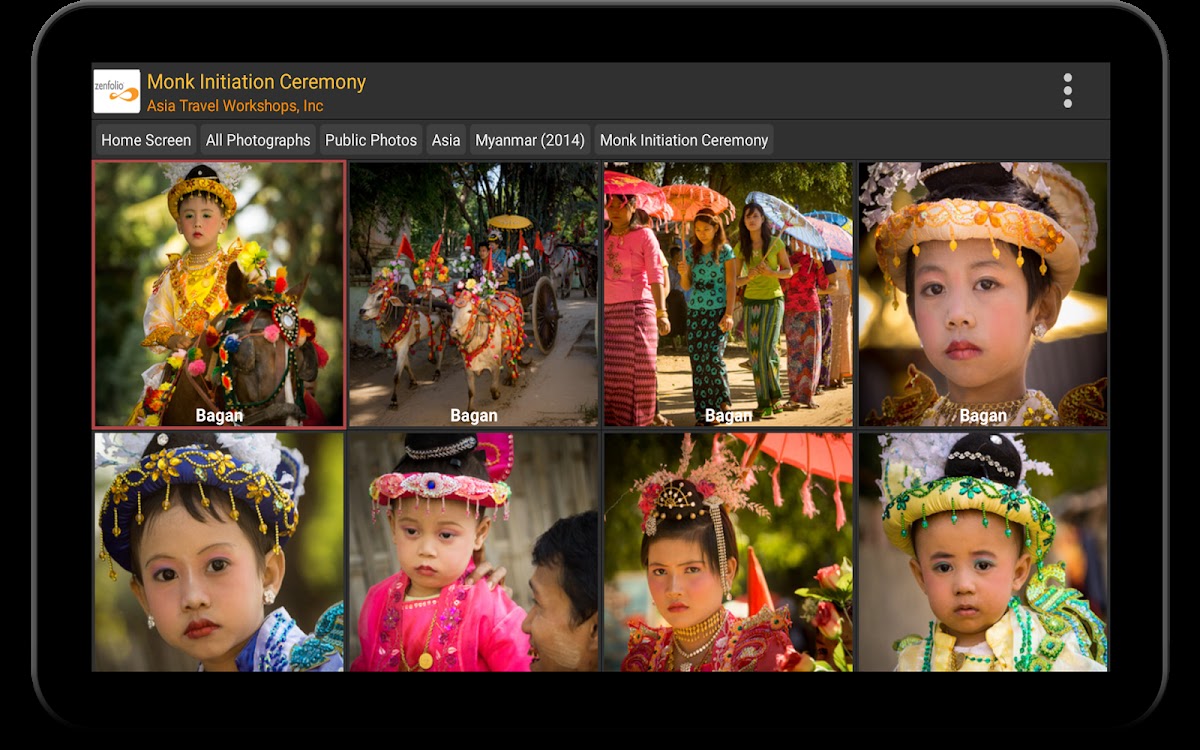Select child portrait with blue gold hat
This screenshot has height=750, width=1200.
point(219,552)
